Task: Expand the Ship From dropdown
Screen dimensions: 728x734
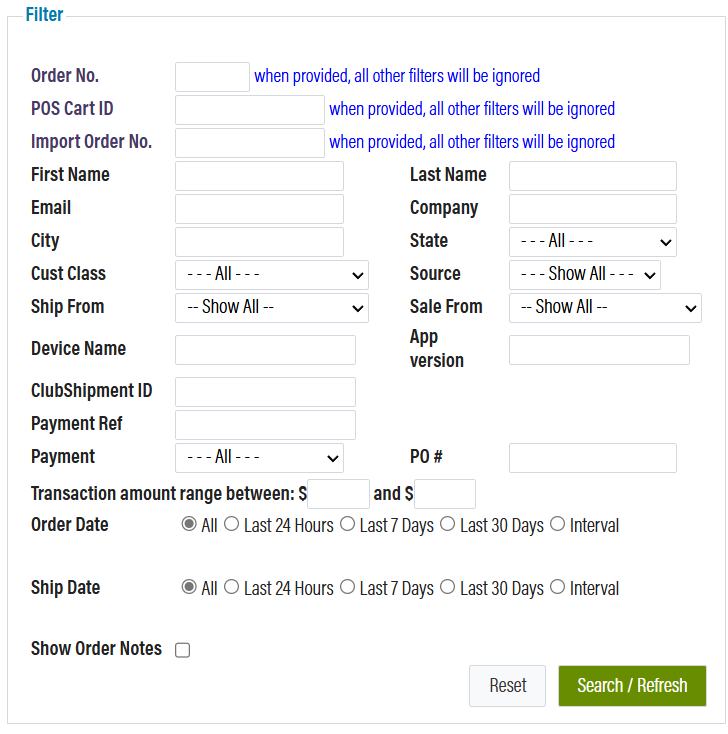Action: tap(271, 308)
